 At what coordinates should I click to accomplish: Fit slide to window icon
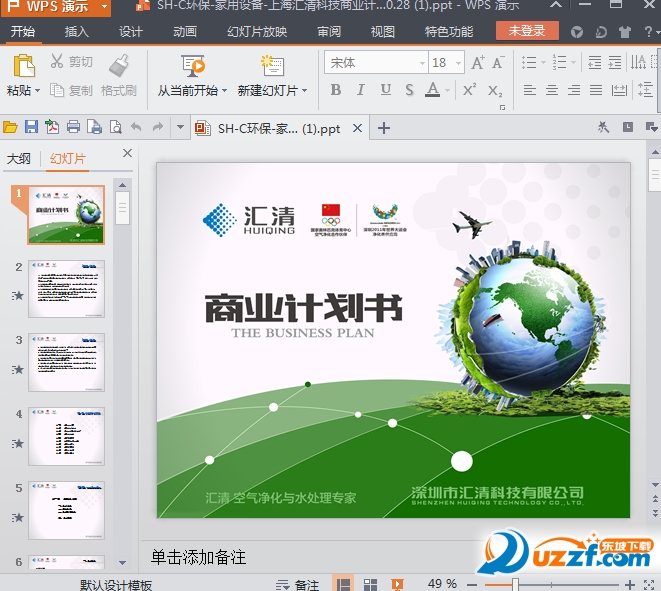(x=649, y=584)
